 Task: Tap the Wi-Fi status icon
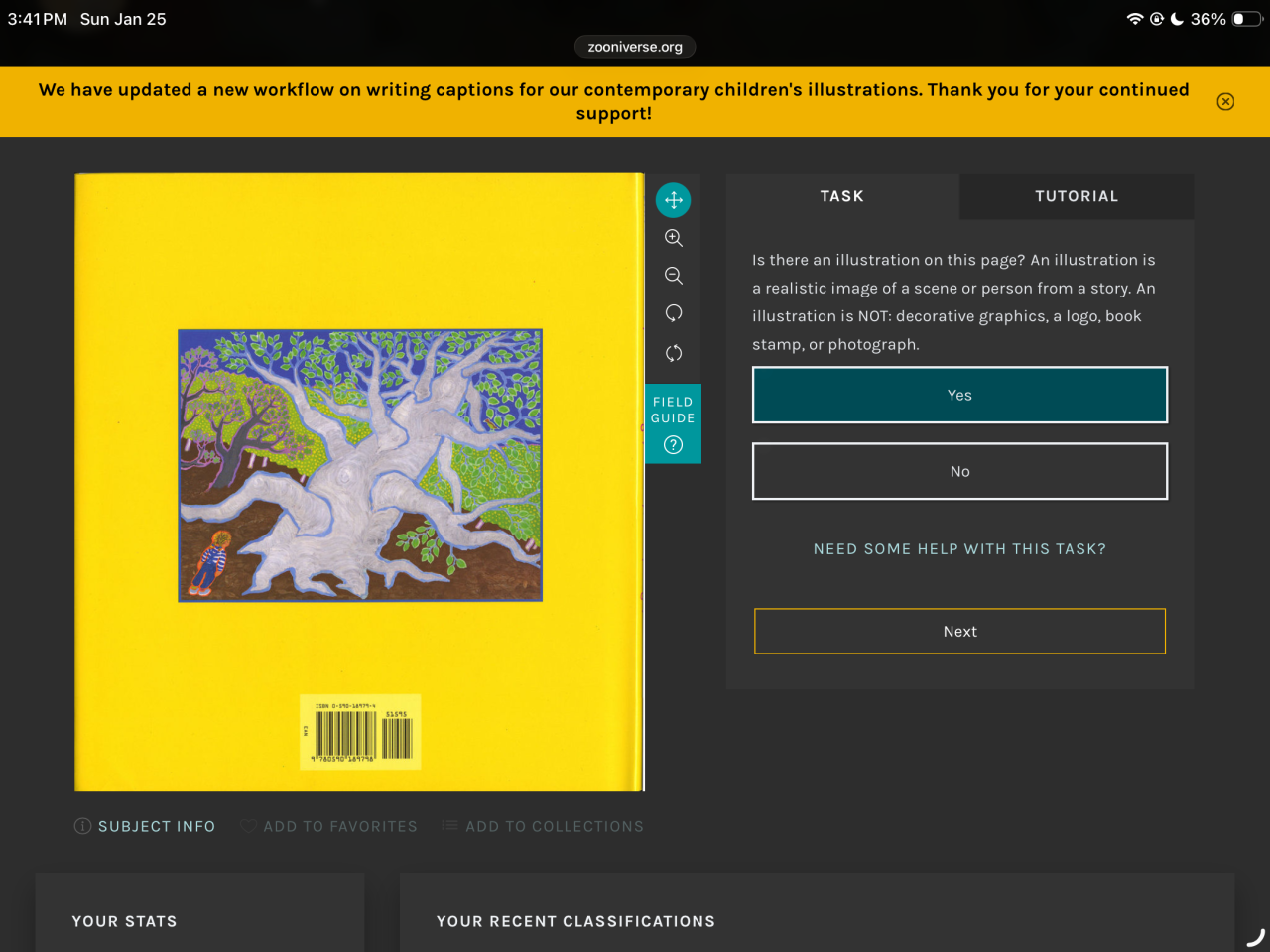[x=1135, y=19]
